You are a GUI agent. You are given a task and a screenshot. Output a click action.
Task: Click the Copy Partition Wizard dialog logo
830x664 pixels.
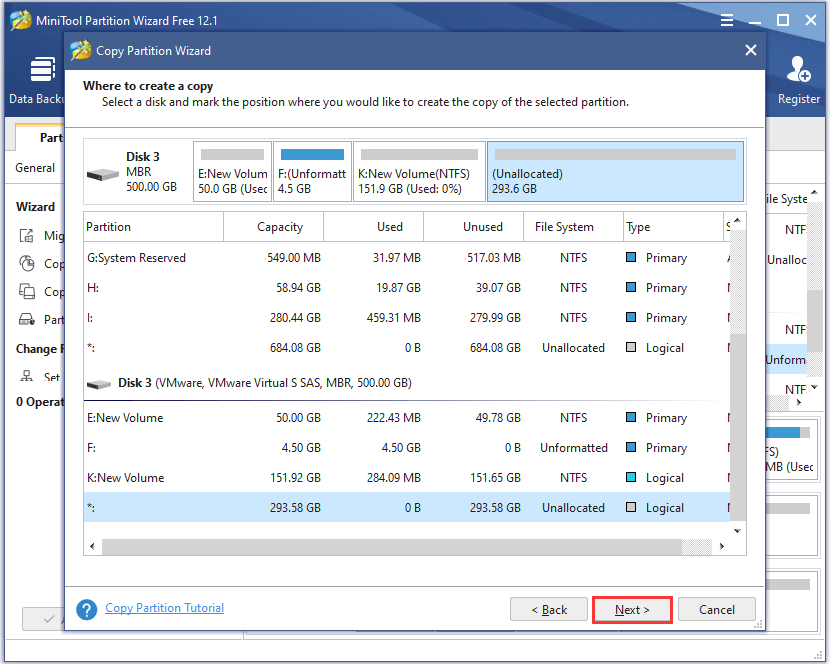[80, 50]
